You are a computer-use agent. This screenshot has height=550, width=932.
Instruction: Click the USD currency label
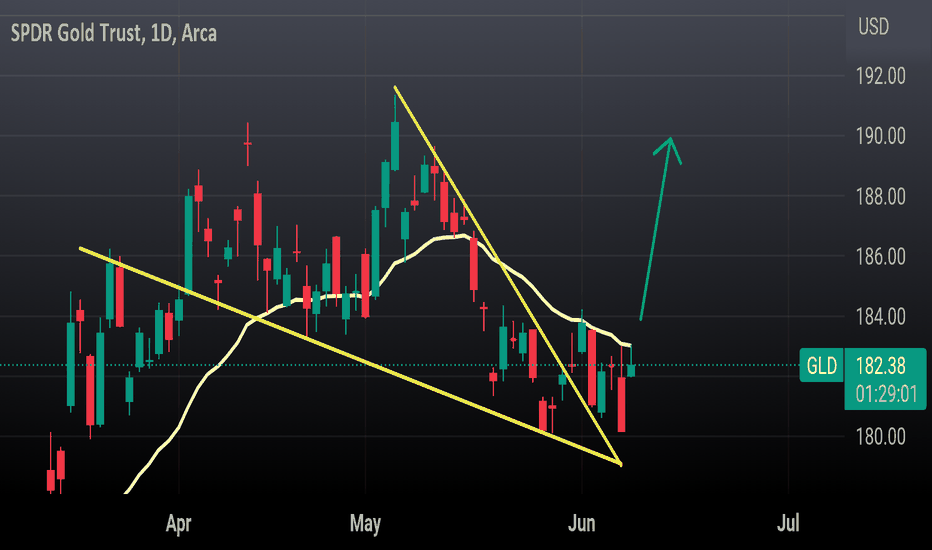pos(873,27)
